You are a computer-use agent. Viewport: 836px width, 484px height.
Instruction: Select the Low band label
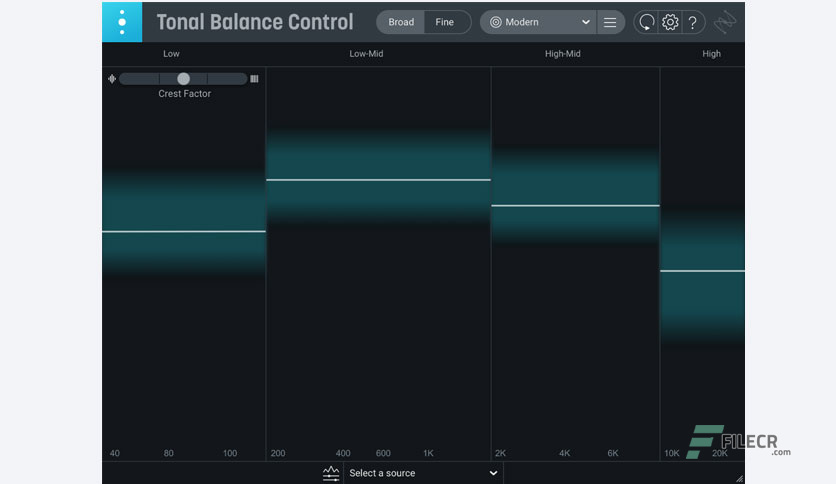(171, 54)
